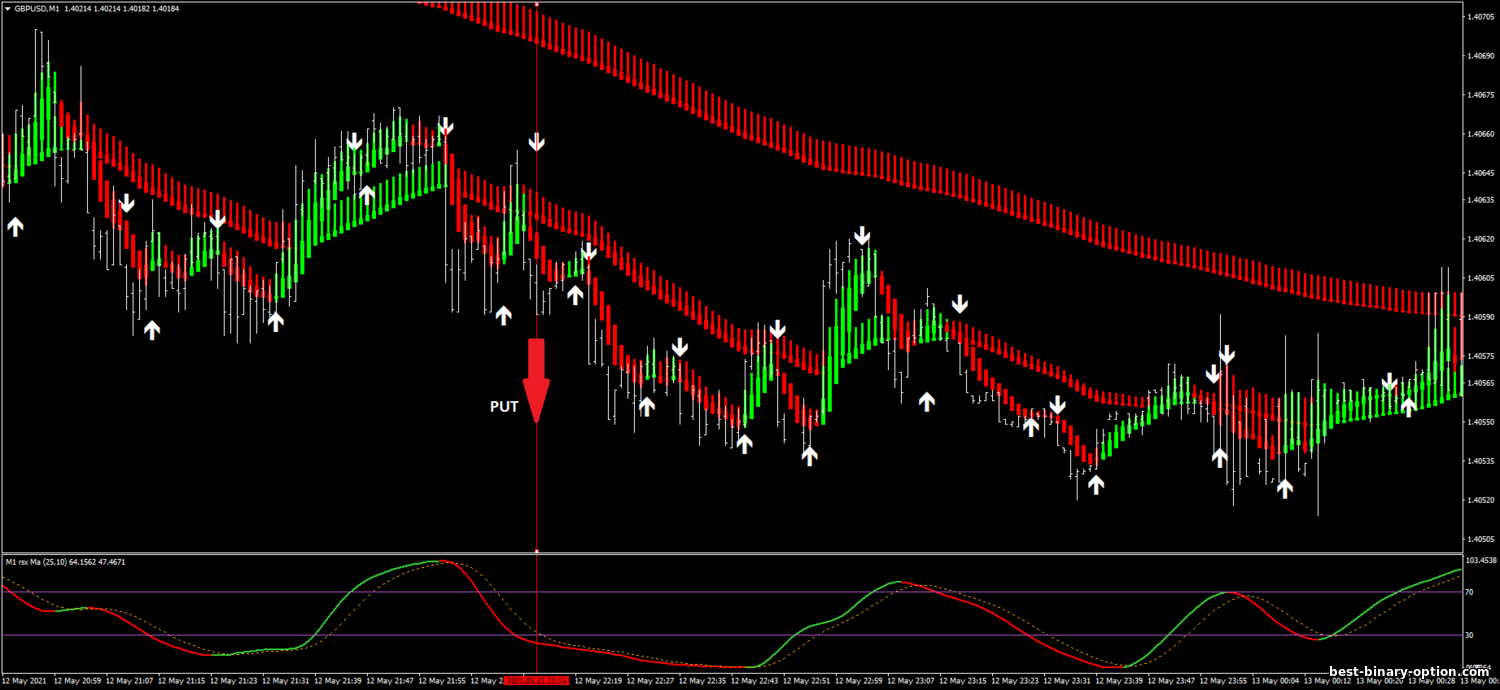Click the 70 level on oscillator scale

coord(1469,593)
